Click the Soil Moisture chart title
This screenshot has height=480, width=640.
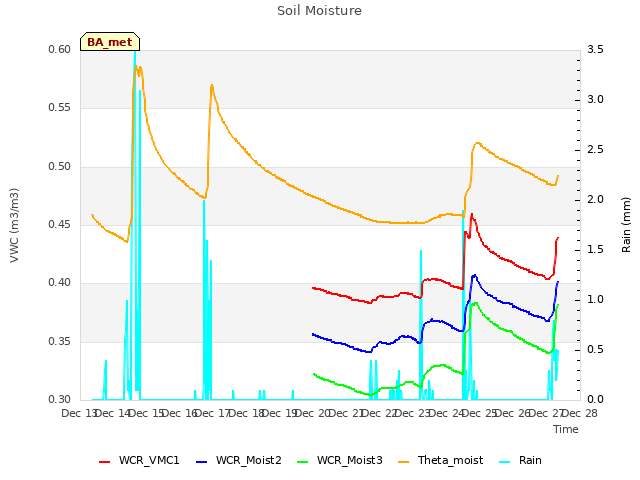coord(319,11)
